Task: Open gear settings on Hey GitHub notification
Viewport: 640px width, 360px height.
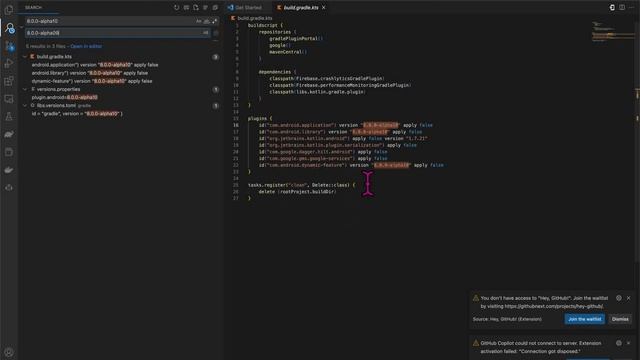Action: [619, 298]
